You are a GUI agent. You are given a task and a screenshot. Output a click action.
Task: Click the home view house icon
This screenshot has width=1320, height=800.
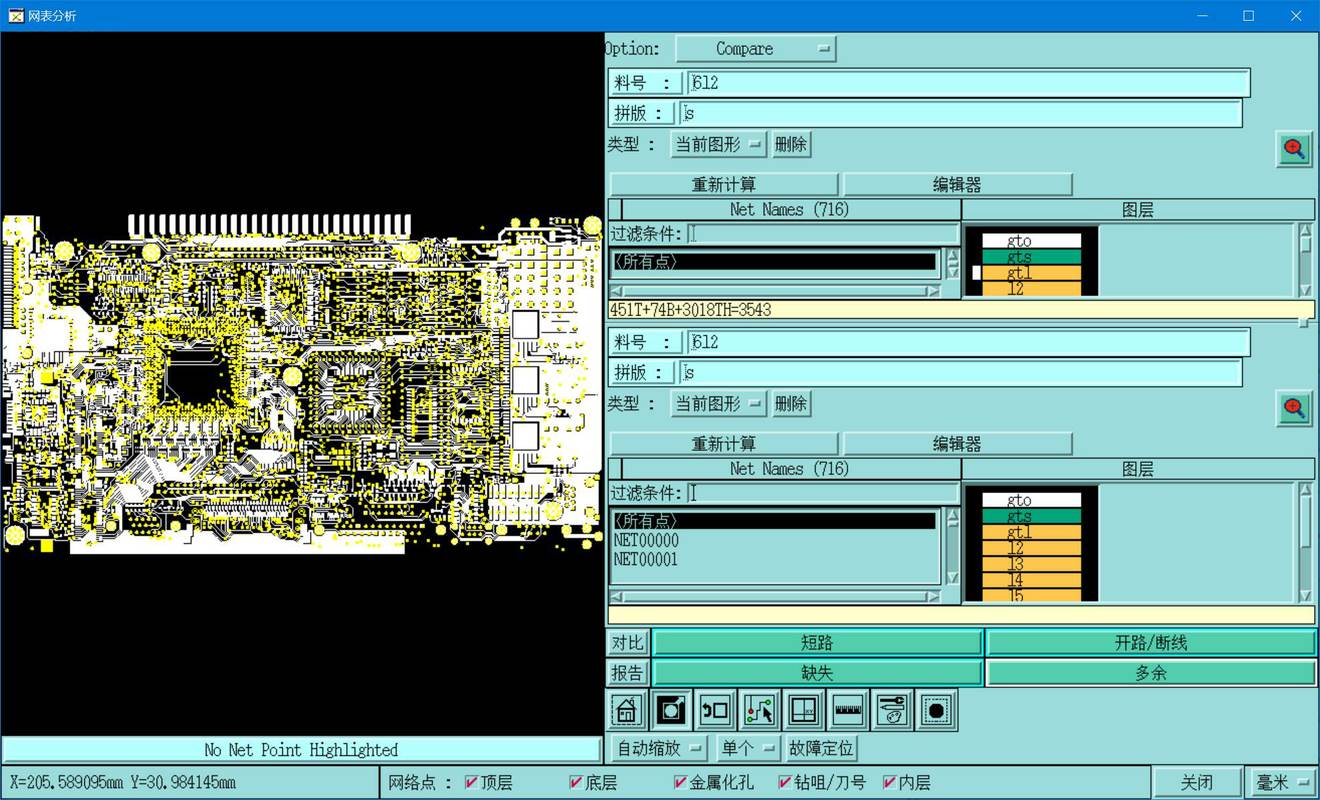[x=626, y=710]
